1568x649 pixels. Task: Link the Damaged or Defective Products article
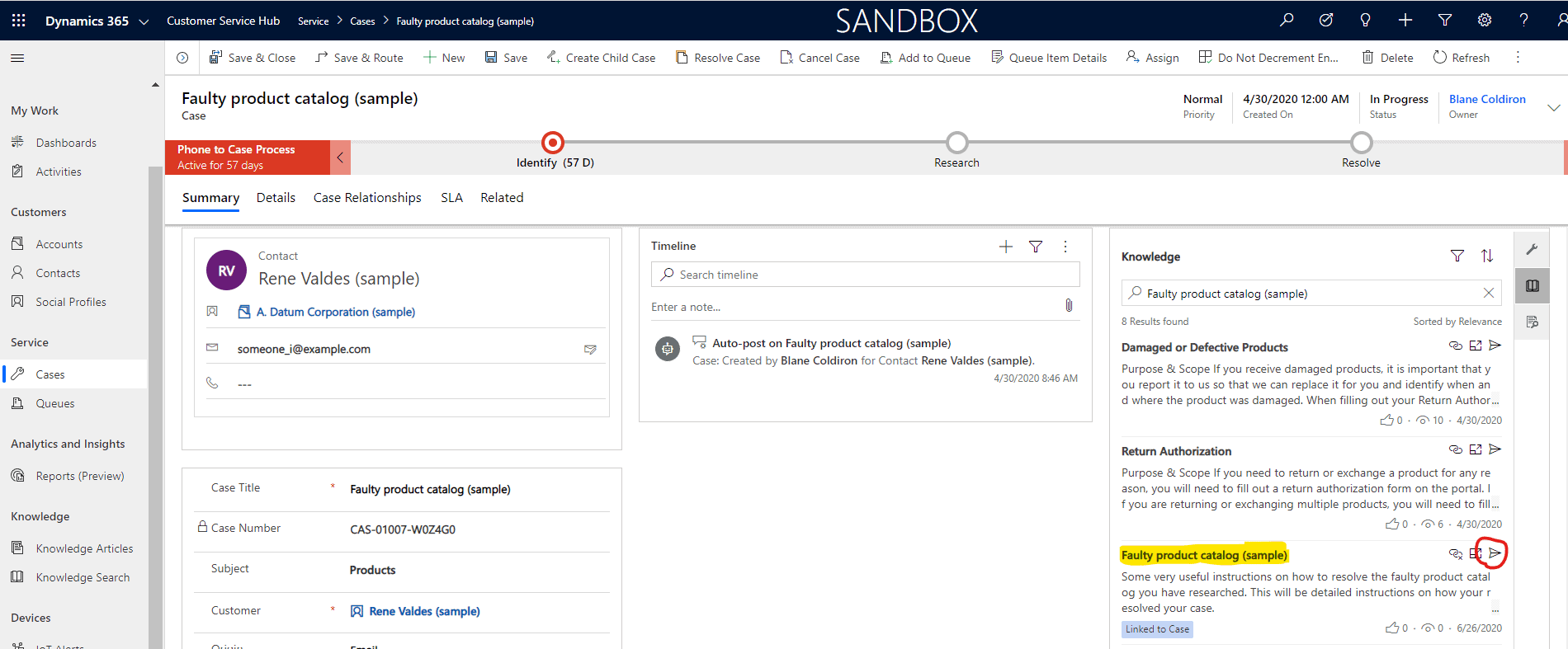tap(1456, 346)
